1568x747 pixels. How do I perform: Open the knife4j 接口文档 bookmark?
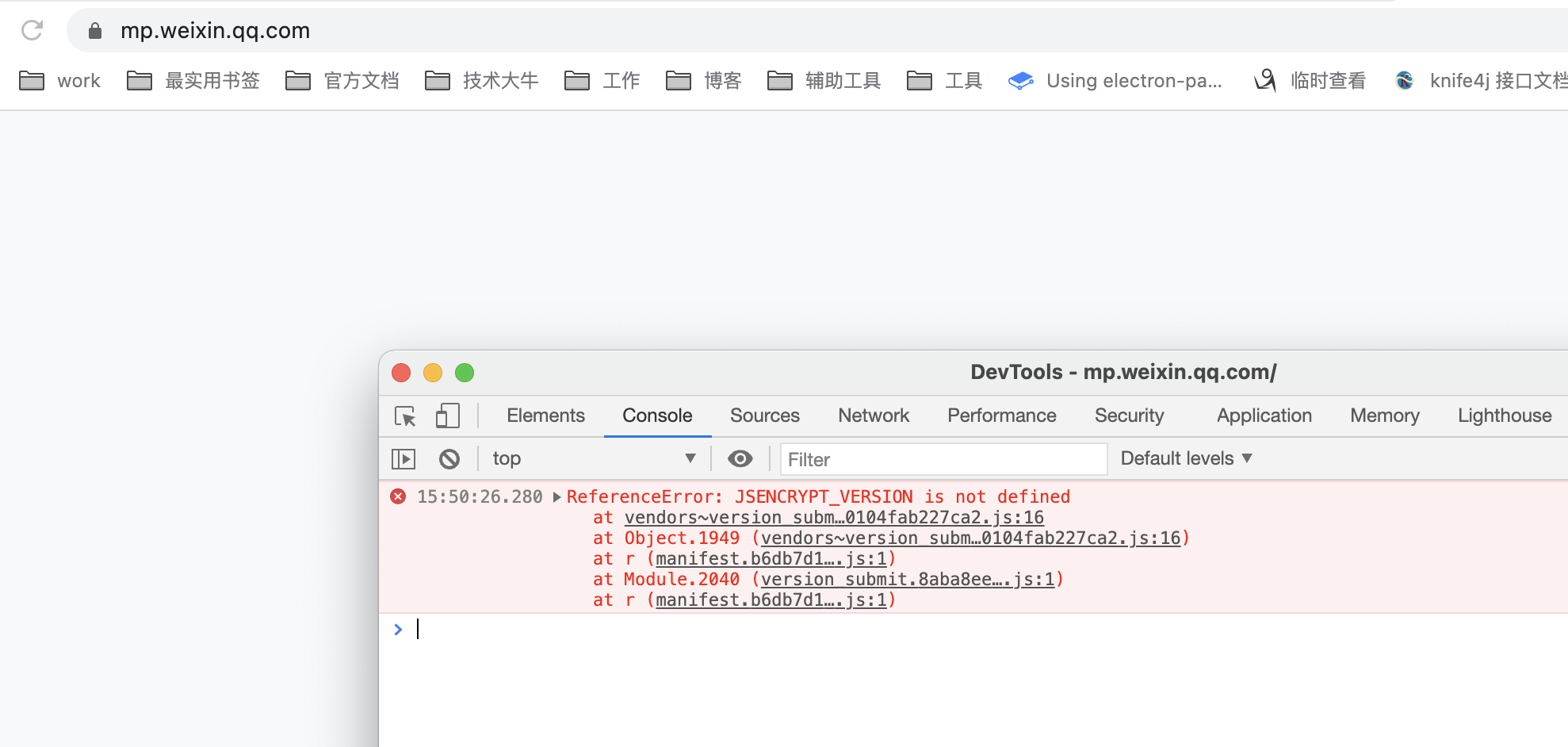tap(1481, 81)
